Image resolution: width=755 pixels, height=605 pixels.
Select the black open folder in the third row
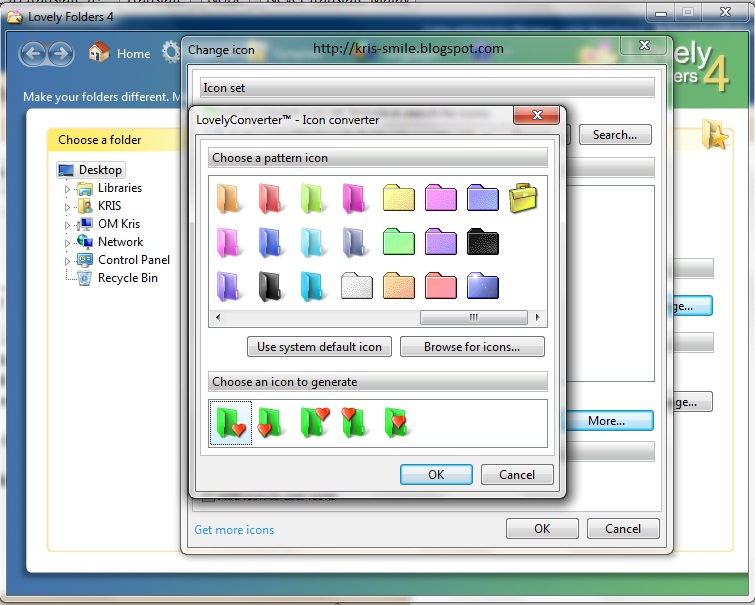point(270,286)
